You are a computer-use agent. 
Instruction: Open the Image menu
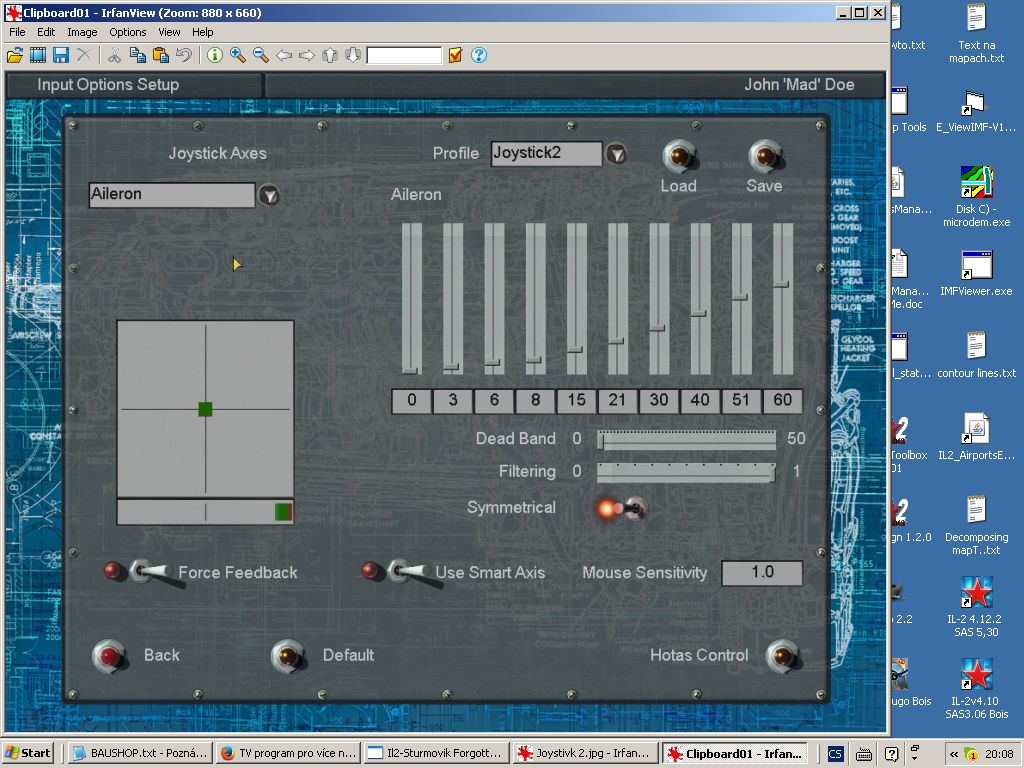82,32
